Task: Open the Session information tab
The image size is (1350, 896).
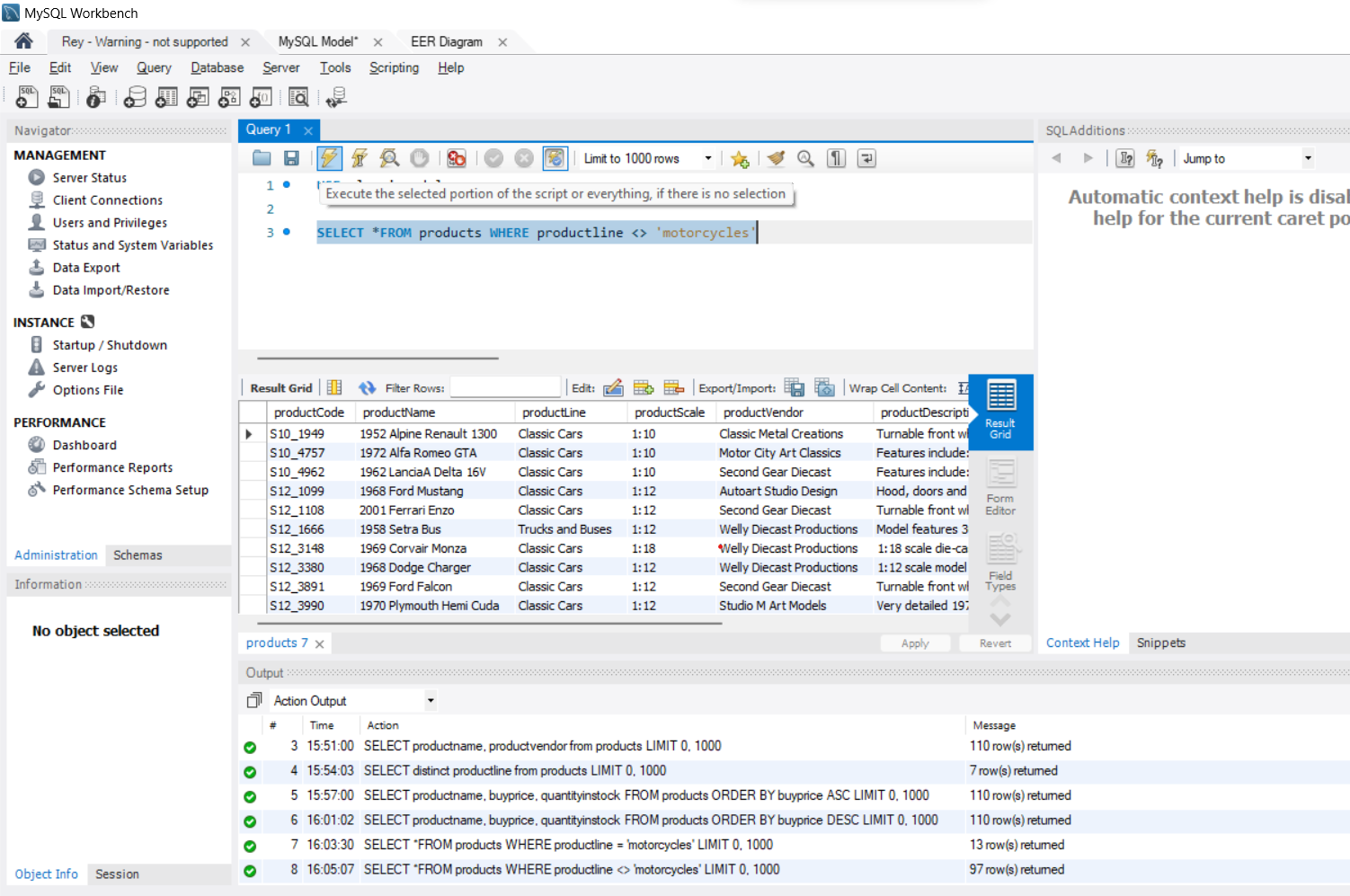Action: click(117, 874)
